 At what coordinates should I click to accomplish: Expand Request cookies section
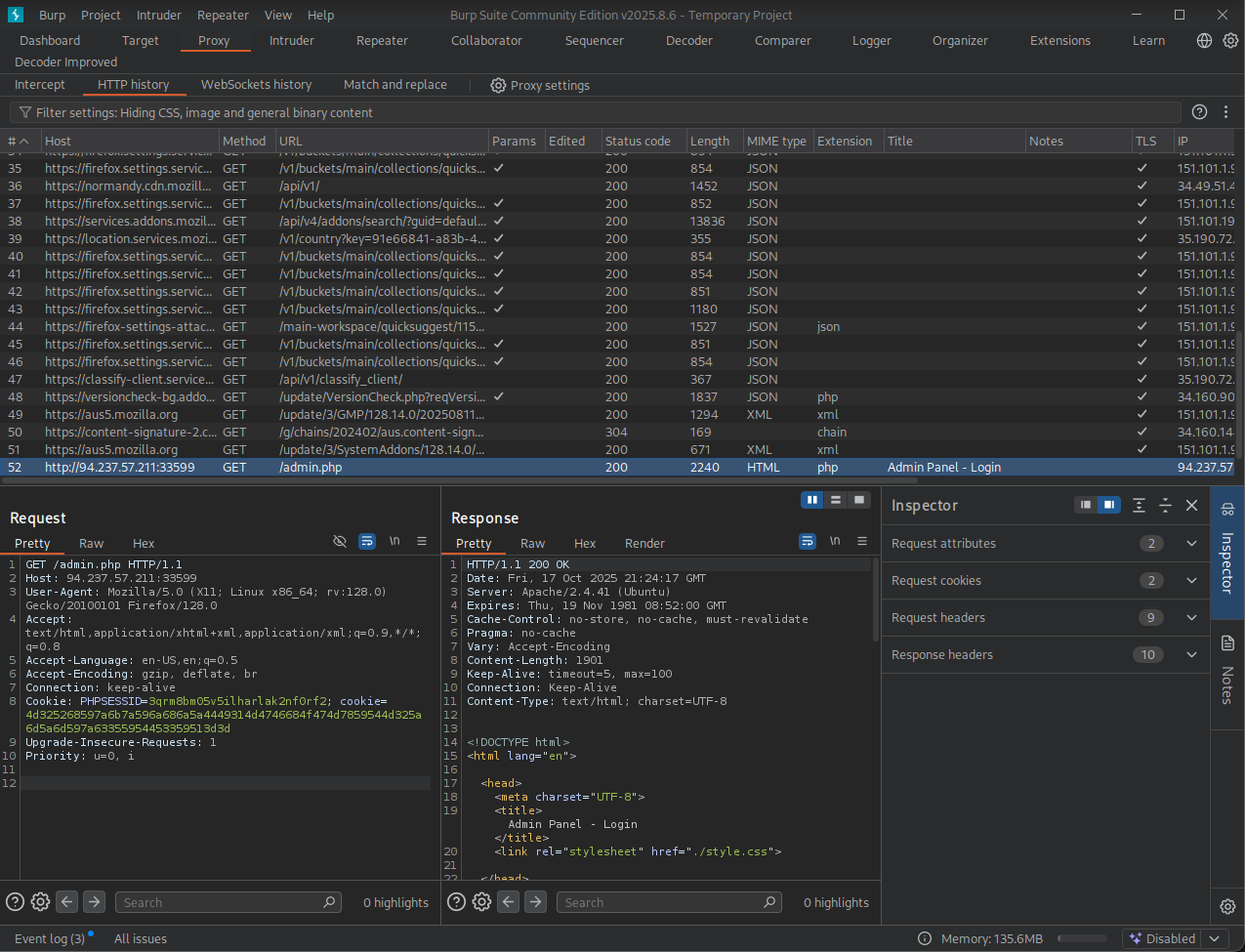[1191, 581]
